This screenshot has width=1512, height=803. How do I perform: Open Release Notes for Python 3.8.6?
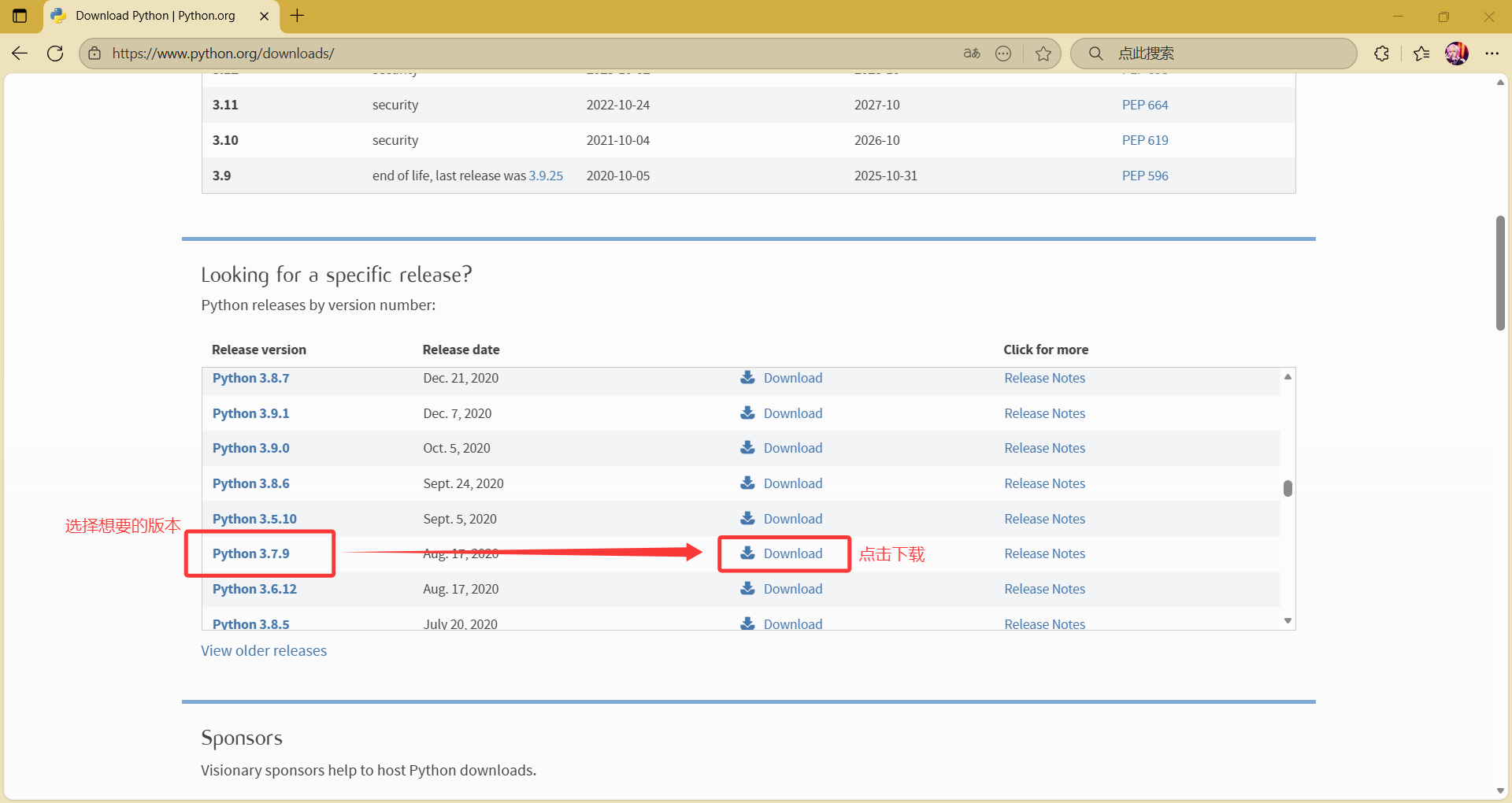(1044, 483)
